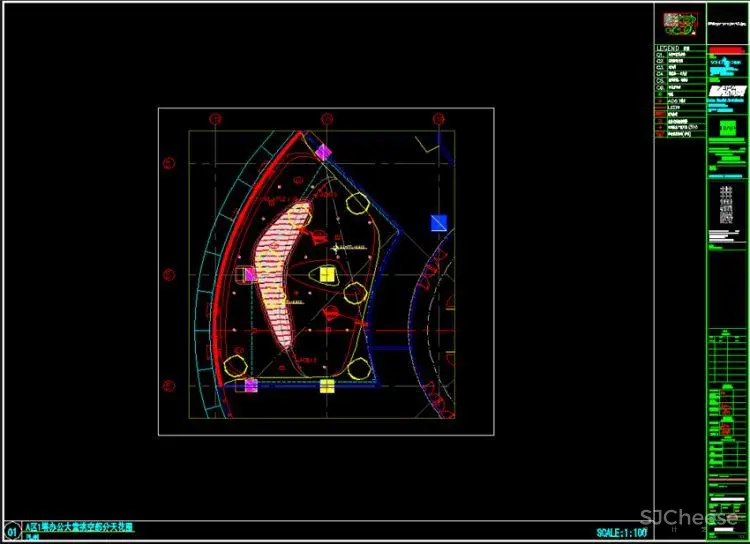Select the yellow square on bottom gridline
Viewport: 750px width, 544px height.
coord(327,386)
